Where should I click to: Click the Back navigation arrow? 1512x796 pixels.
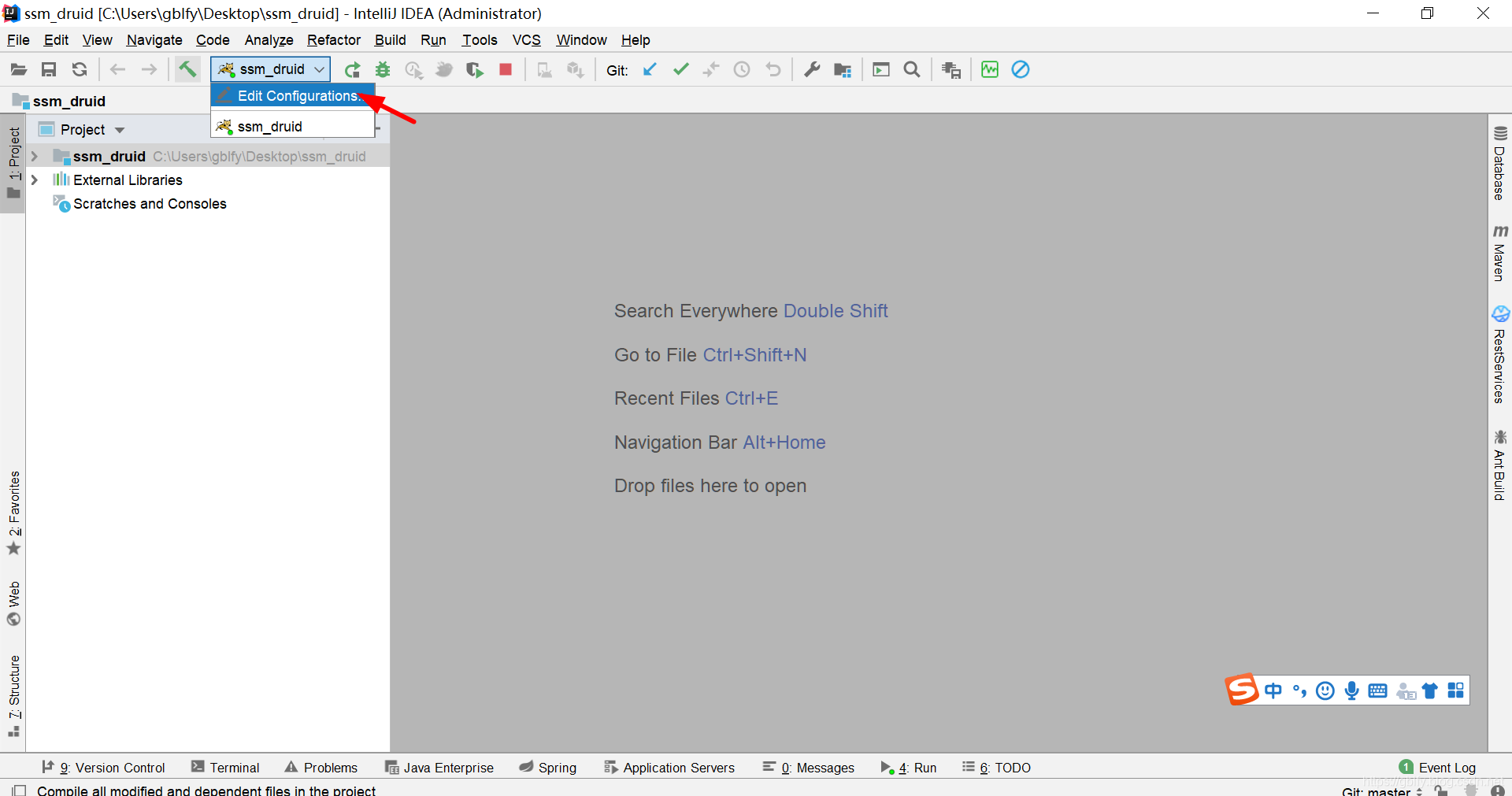pos(118,70)
